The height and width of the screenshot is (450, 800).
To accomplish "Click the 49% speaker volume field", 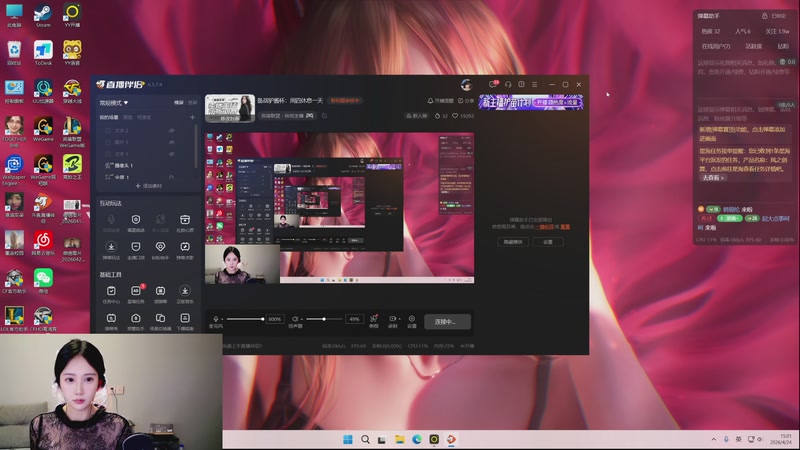I will point(354,319).
